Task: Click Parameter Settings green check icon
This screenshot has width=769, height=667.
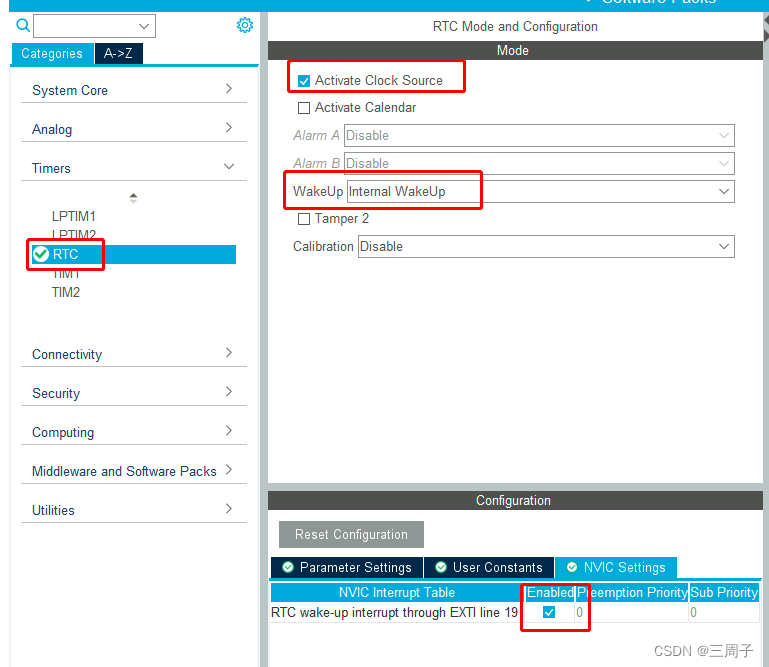Action: (x=288, y=567)
